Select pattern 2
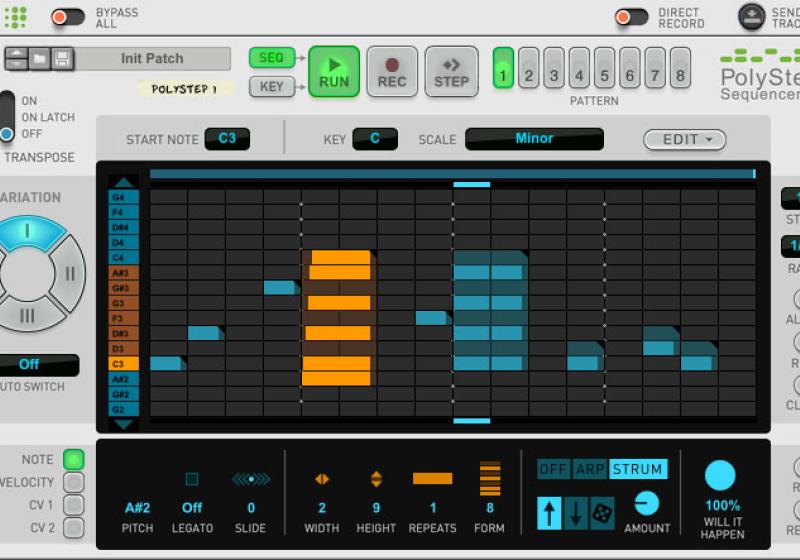 pyautogui.click(x=529, y=68)
